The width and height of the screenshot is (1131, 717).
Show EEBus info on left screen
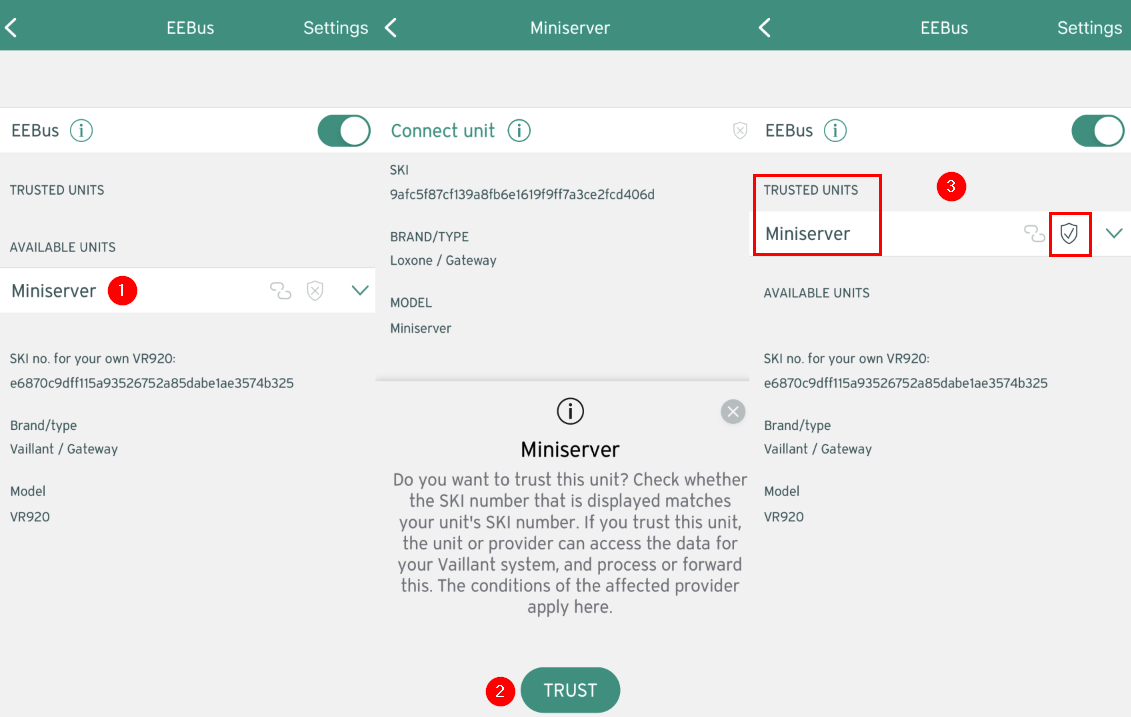[x=82, y=131]
